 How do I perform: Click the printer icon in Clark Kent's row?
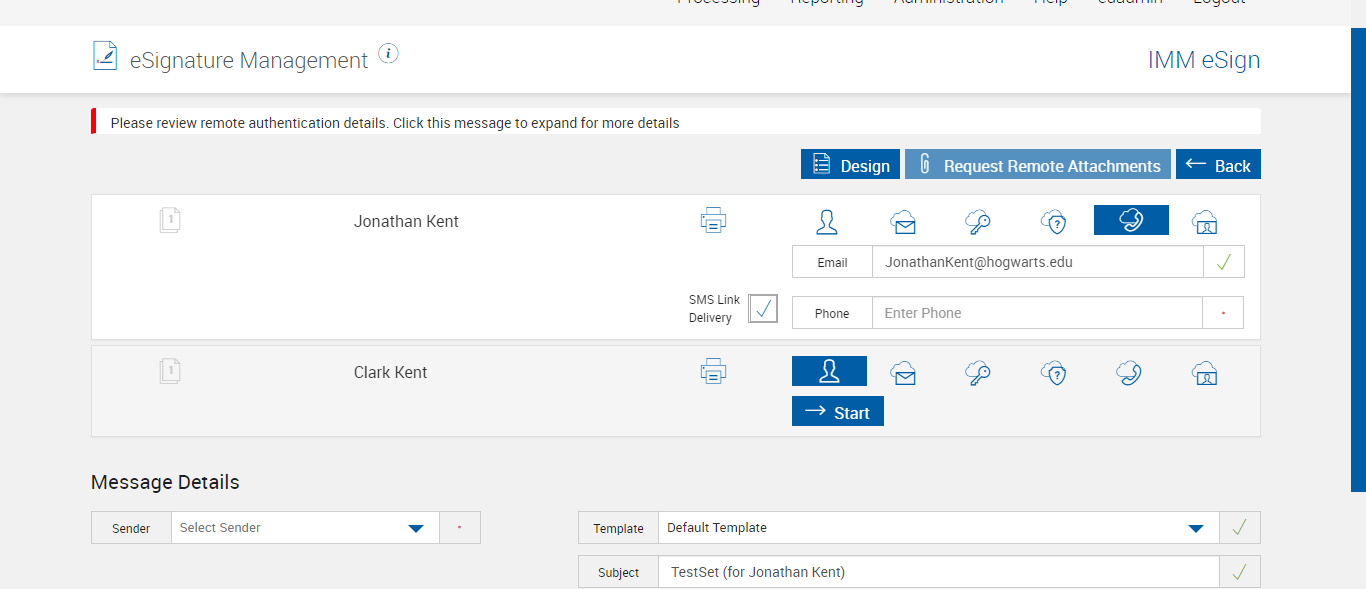713,372
